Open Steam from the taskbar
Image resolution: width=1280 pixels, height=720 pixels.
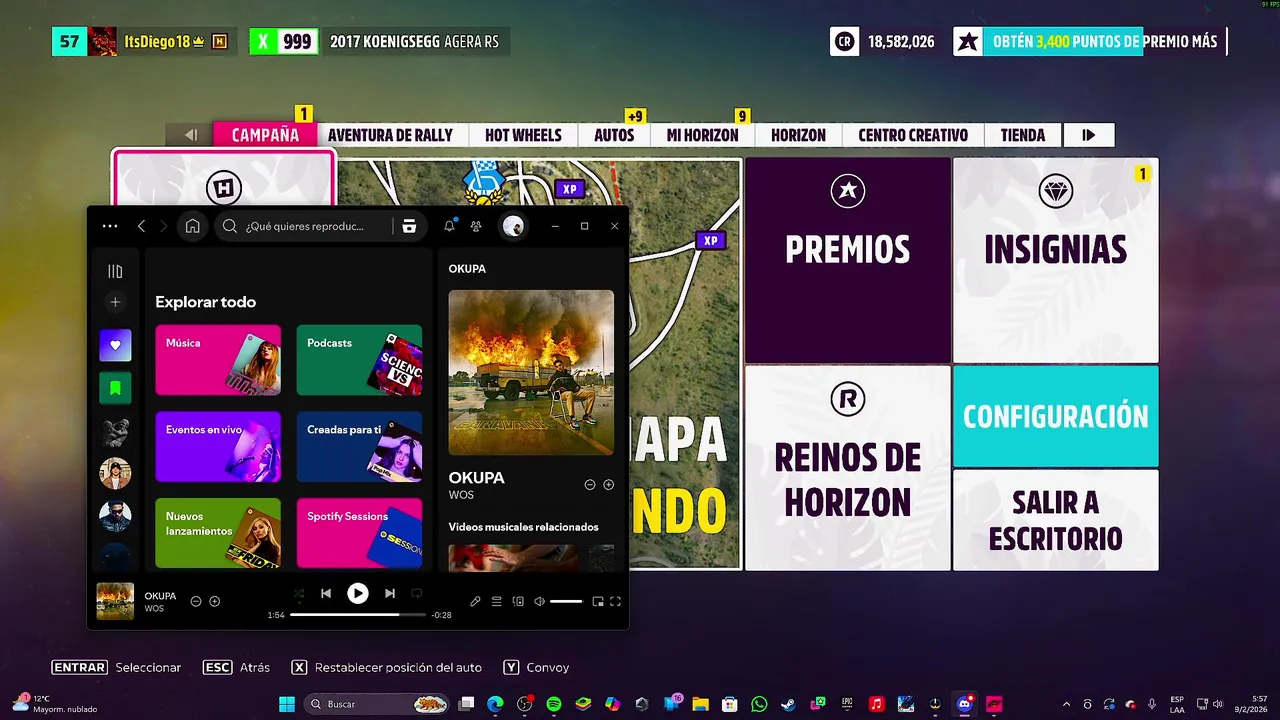click(788, 704)
